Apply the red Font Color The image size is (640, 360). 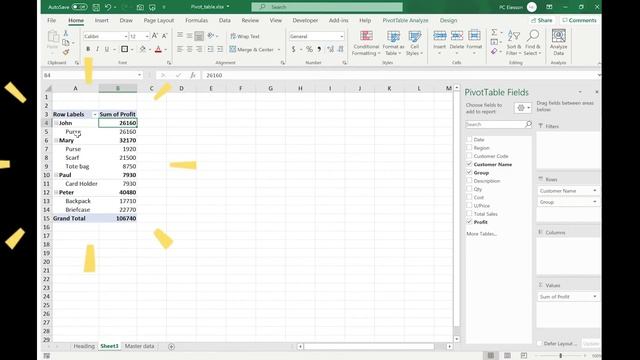point(158,49)
